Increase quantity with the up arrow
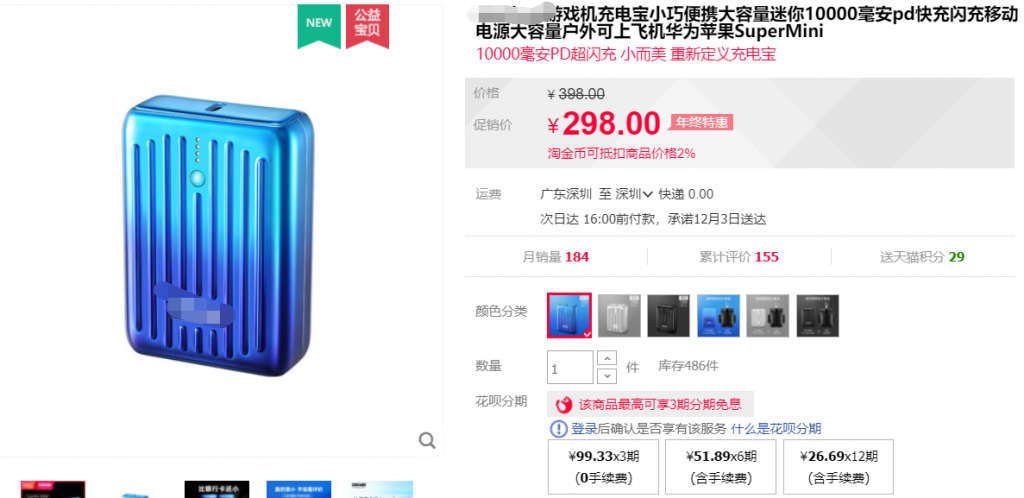Image resolution: width=1024 pixels, height=498 pixels. 607,358
